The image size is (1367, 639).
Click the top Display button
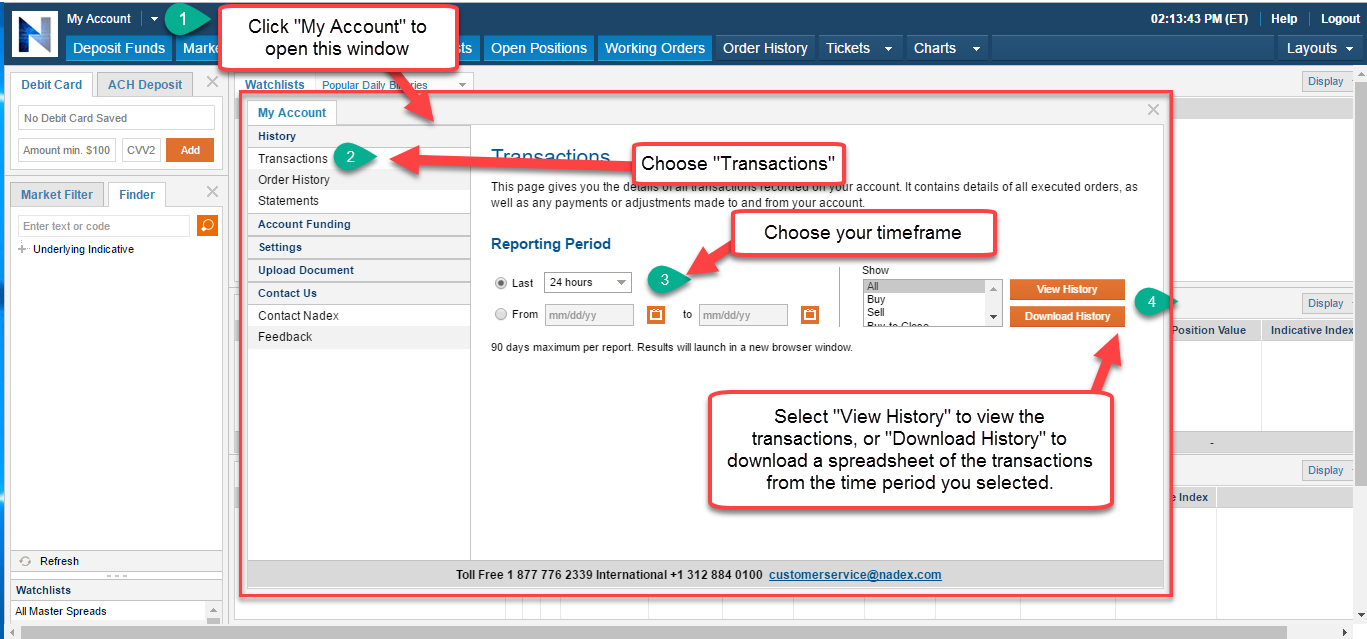[1325, 82]
